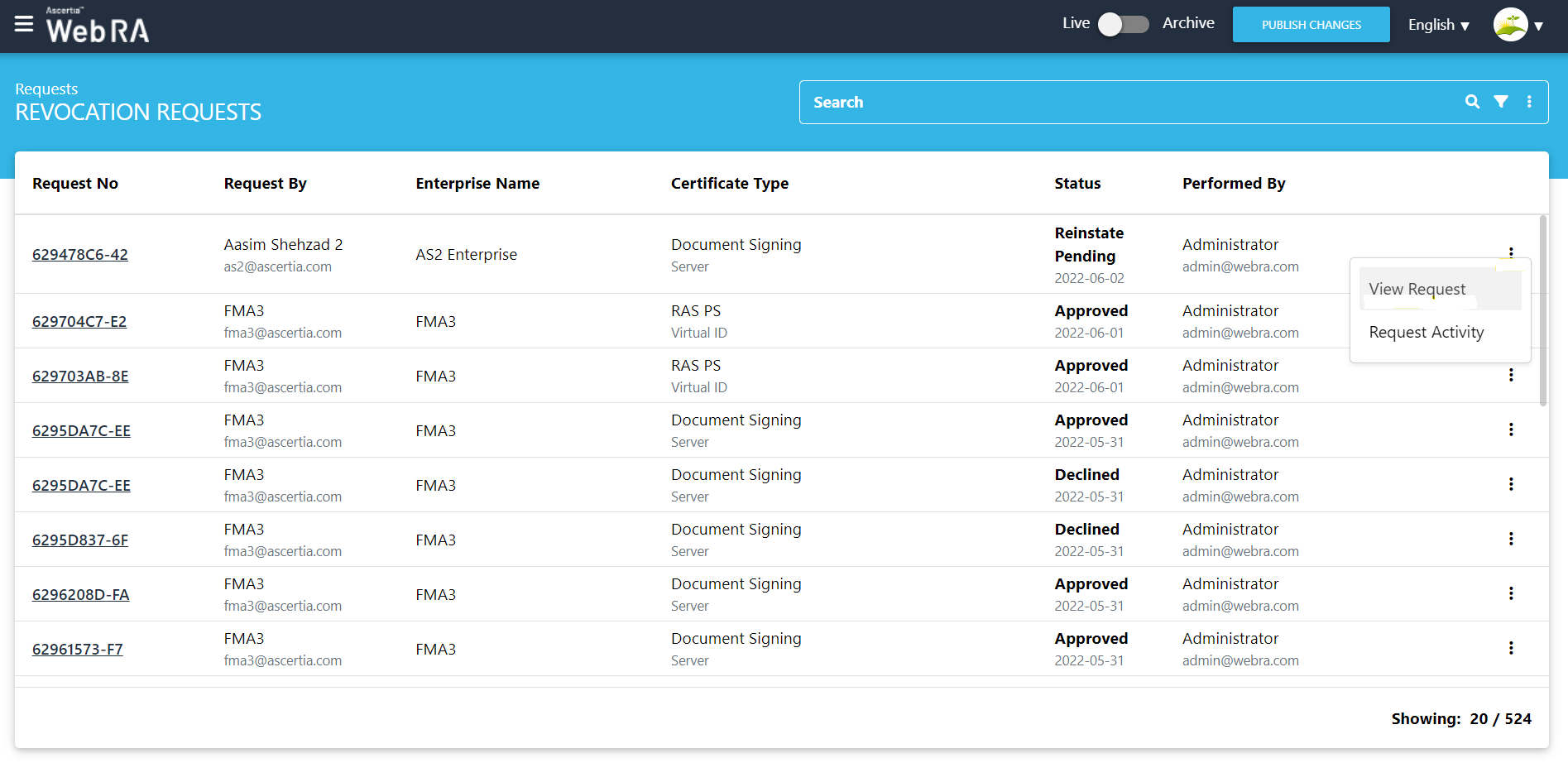Choose Request Activity from context menu
This screenshot has height=763, width=1568.
coord(1426,333)
